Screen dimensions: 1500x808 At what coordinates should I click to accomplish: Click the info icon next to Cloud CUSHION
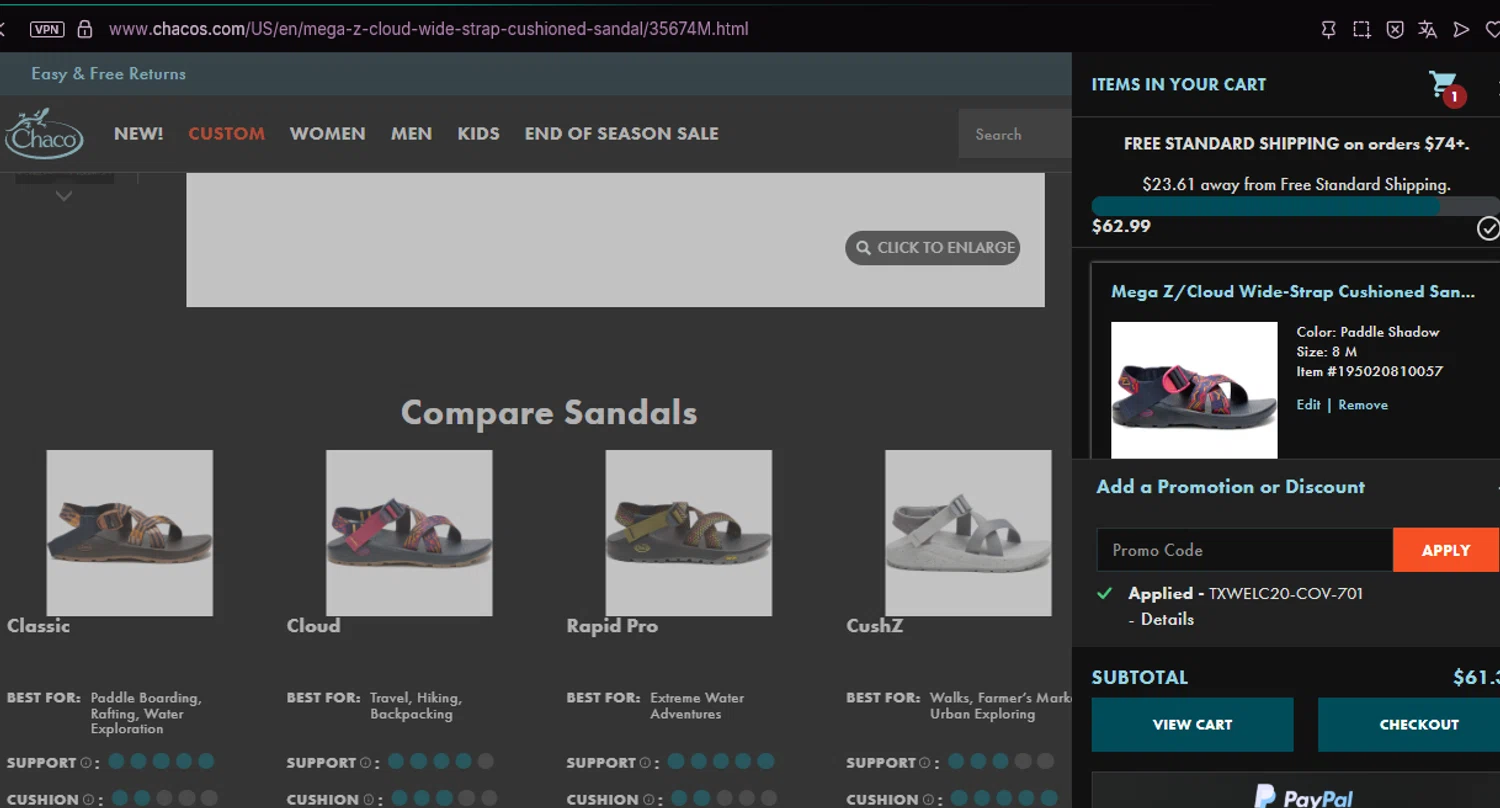(368, 799)
